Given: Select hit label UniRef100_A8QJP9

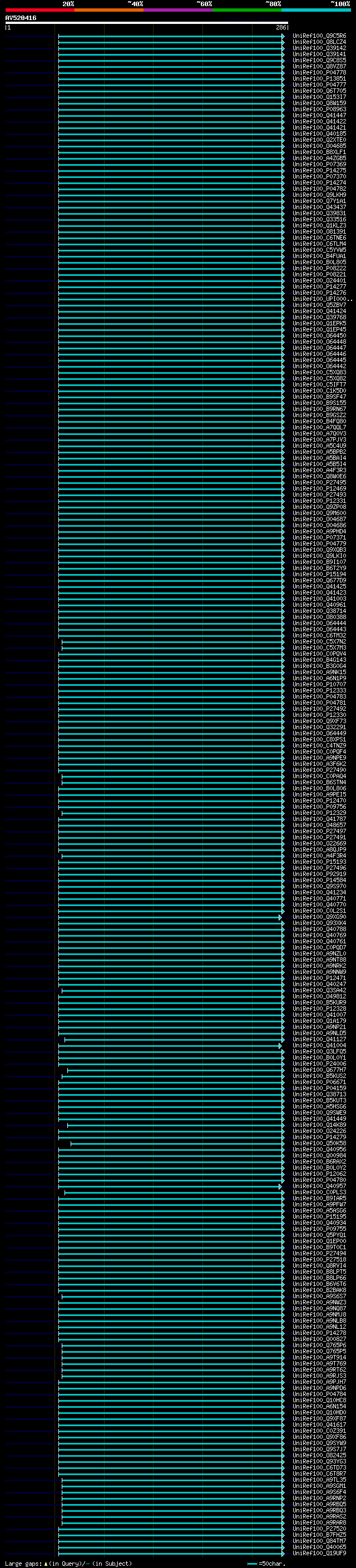Looking at the screenshot, I should point(319,850).
